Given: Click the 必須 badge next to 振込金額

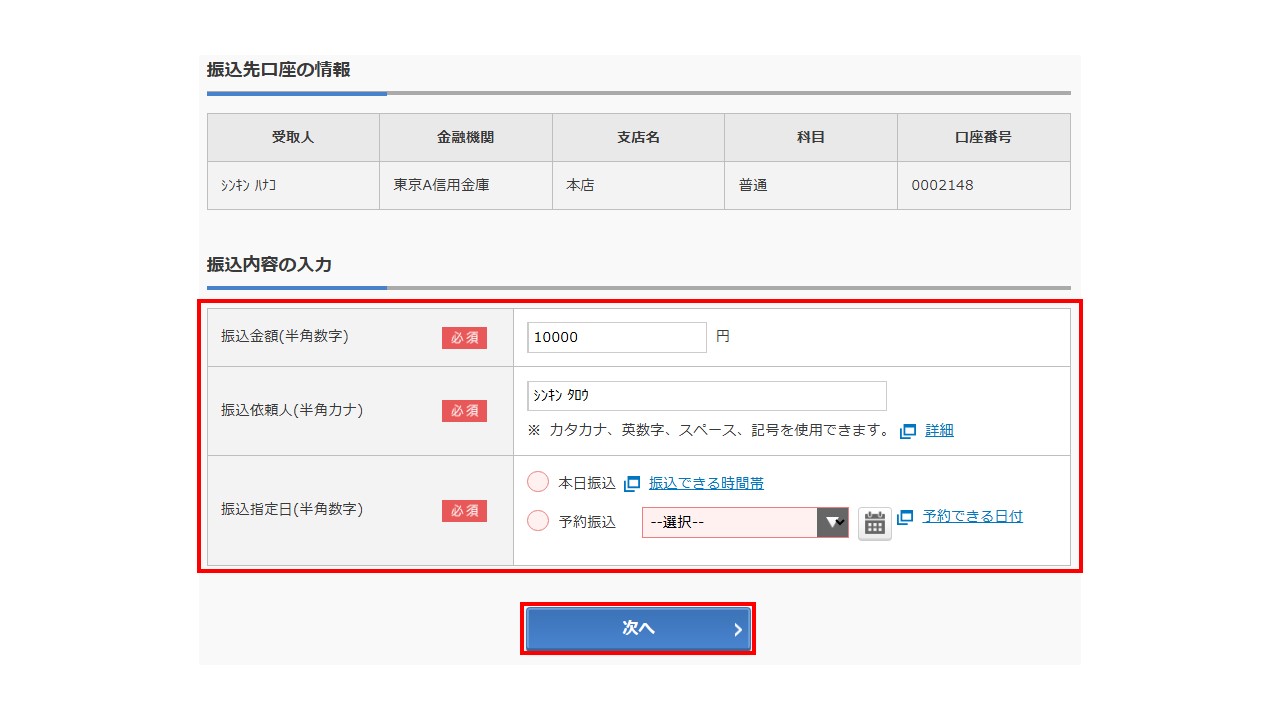Looking at the screenshot, I should (x=464, y=338).
